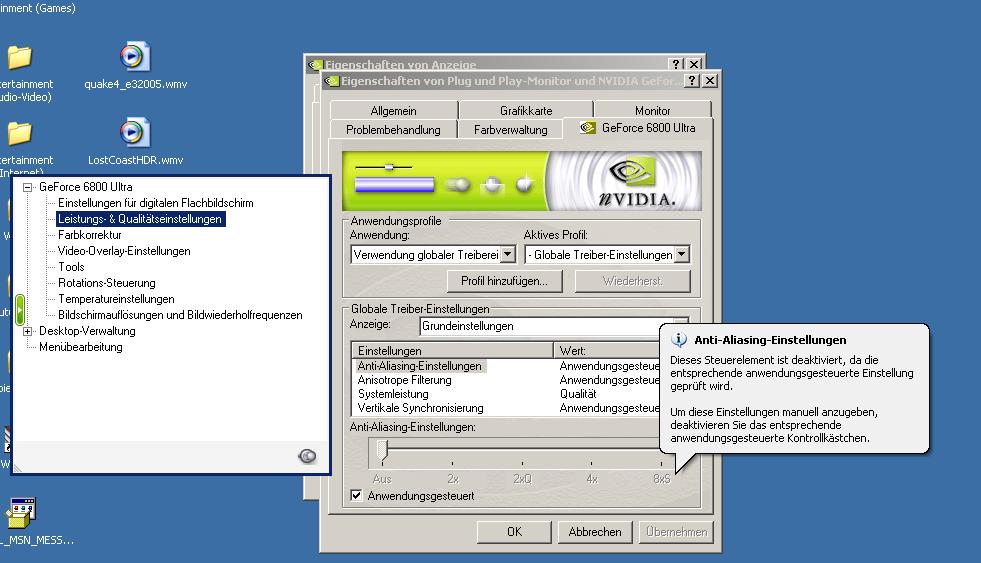Image resolution: width=981 pixels, height=563 pixels.
Task: Expand the Desktop-Verwaltung tree node
Action: pyautogui.click(x=28, y=332)
